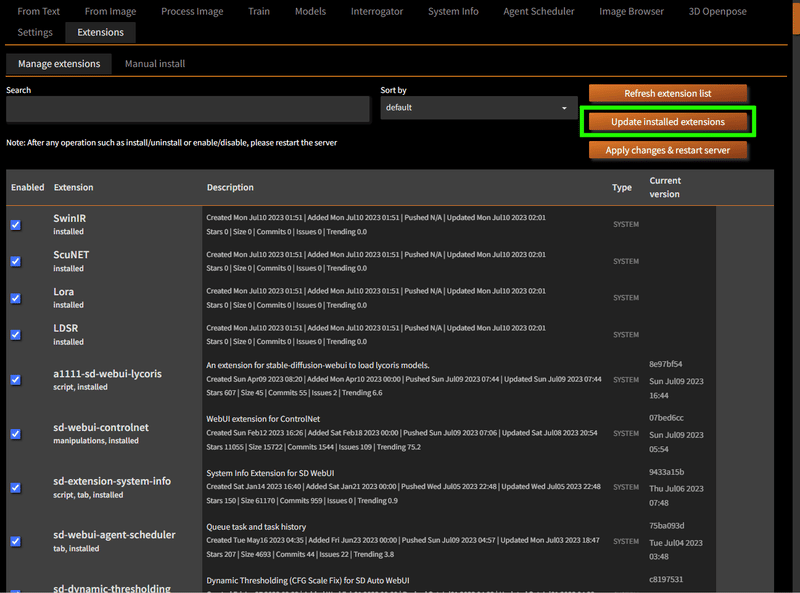The image size is (800, 593).
Task: Click Update installed extensions button
Action: 667,122
